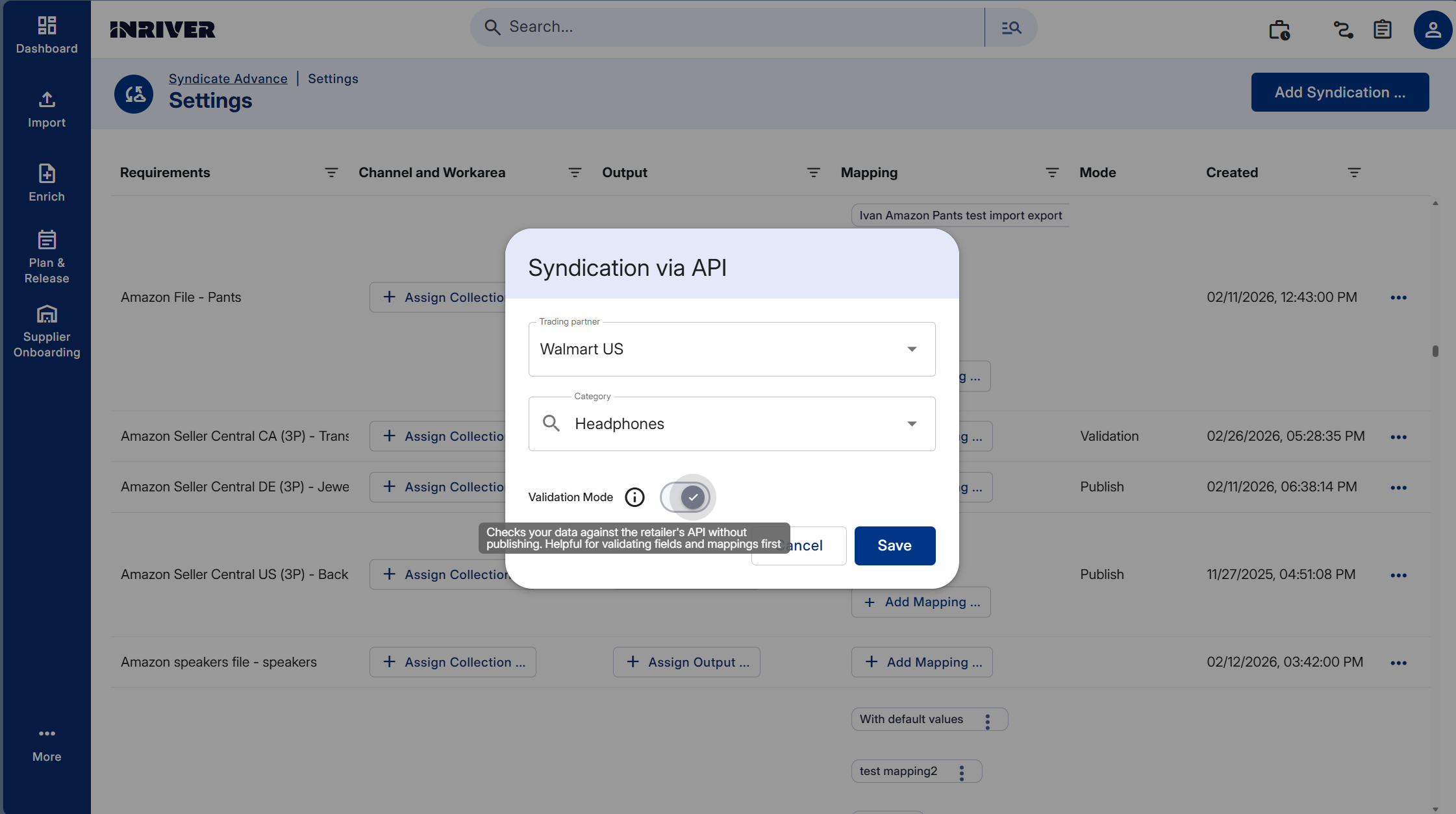This screenshot has width=1456, height=814.
Task: Open actions menu for Amazon Seller Central DE row
Action: point(1398,487)
